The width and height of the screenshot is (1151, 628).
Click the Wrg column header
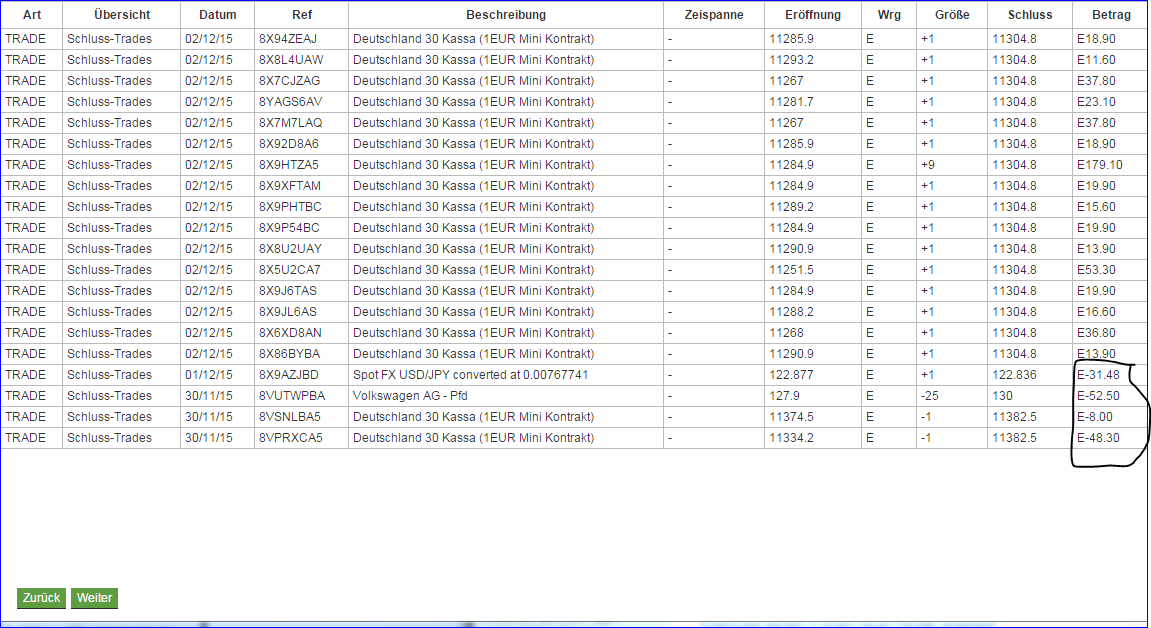click(x=888, y=15)
